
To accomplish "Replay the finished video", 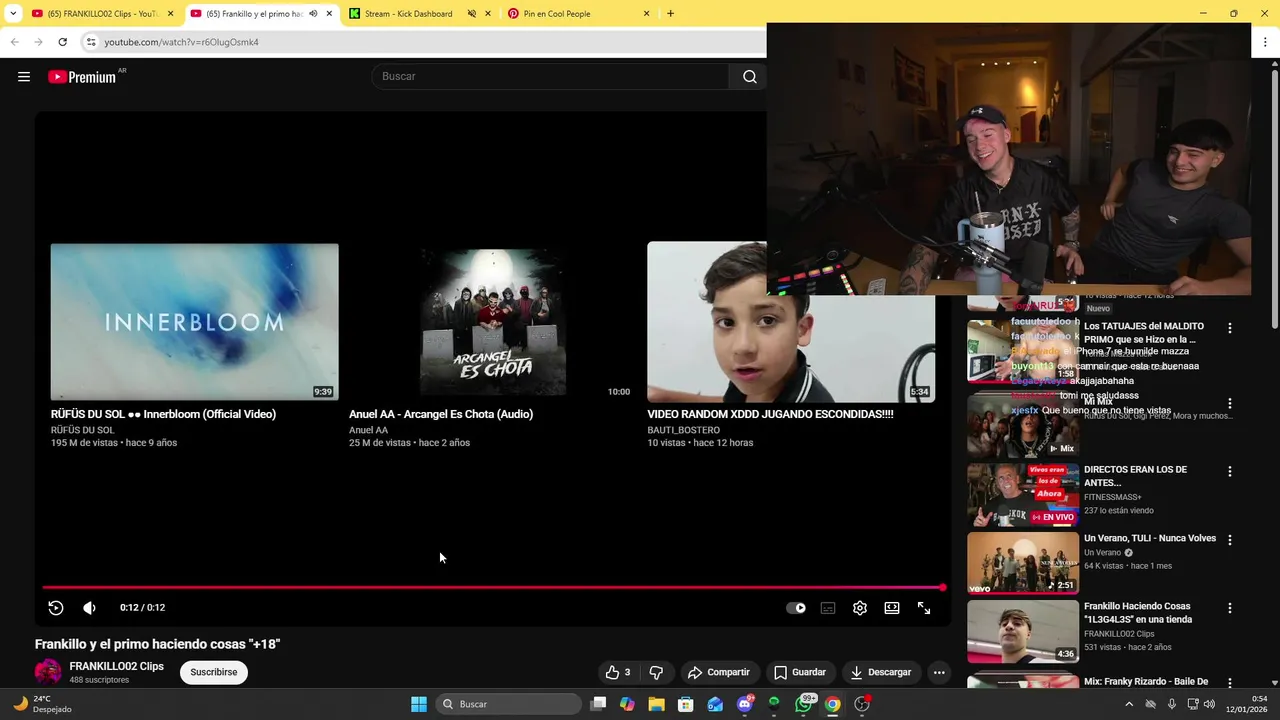I will (56, 608).
